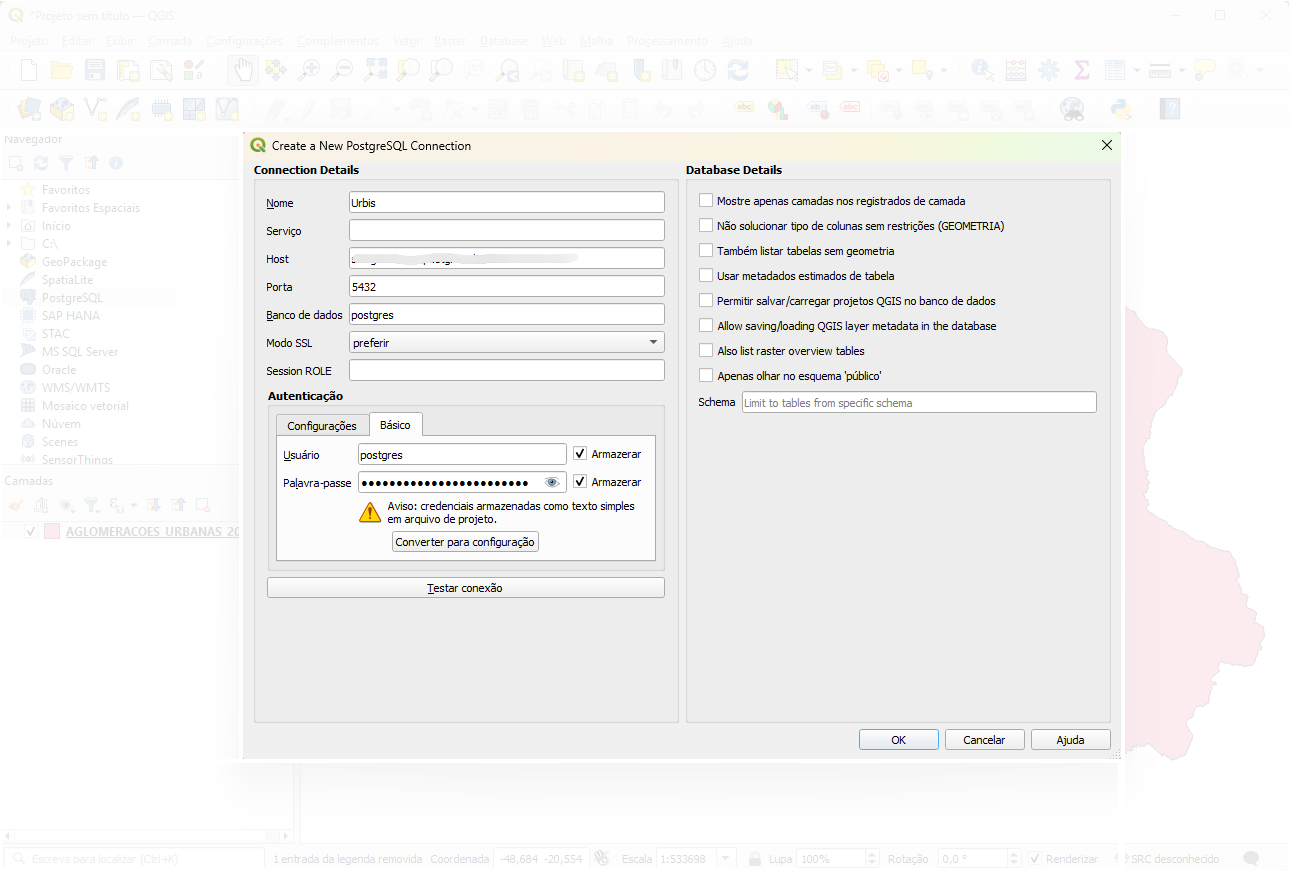Toggle the AGLOMERACOES_URBANAS layer visibility checkbox

click(31, 531)
